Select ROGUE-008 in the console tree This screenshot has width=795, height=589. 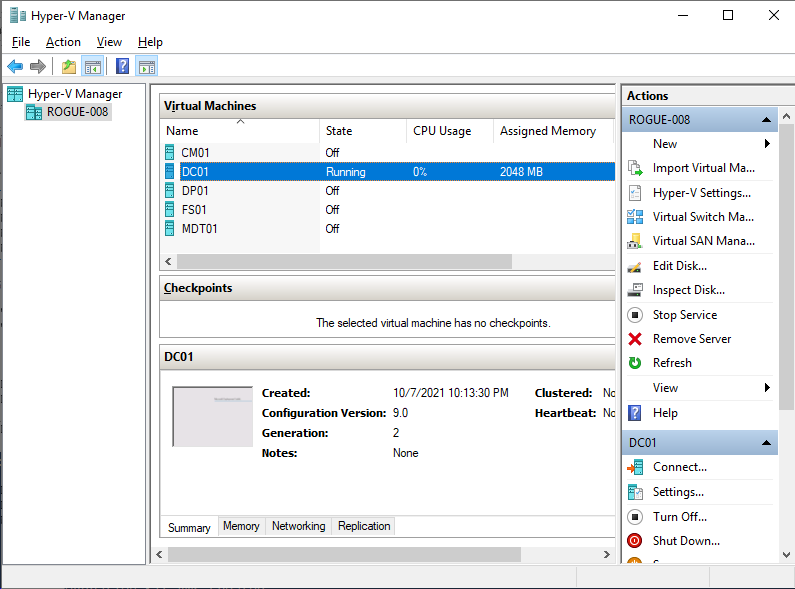point(78,112)
